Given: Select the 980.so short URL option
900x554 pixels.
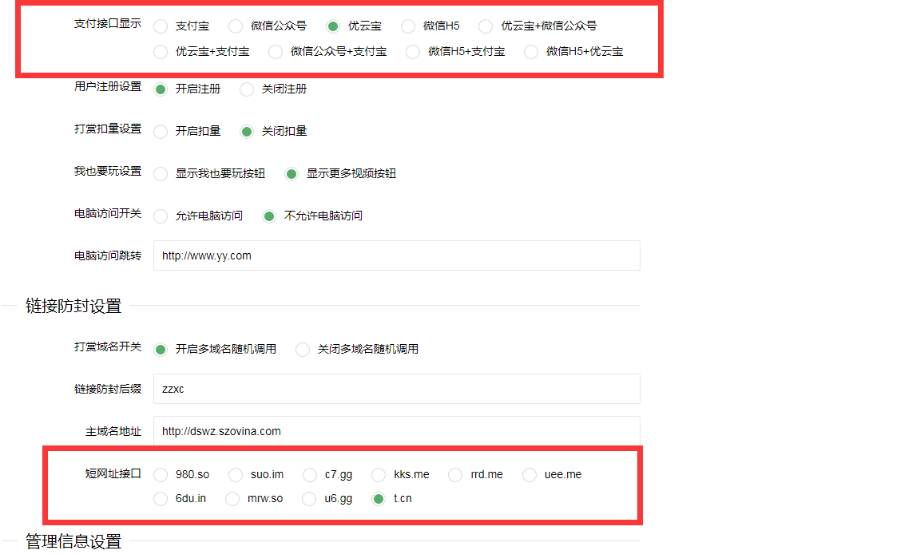Looking at the screenshot, I should pyautogui.click(x=161, y=475).
